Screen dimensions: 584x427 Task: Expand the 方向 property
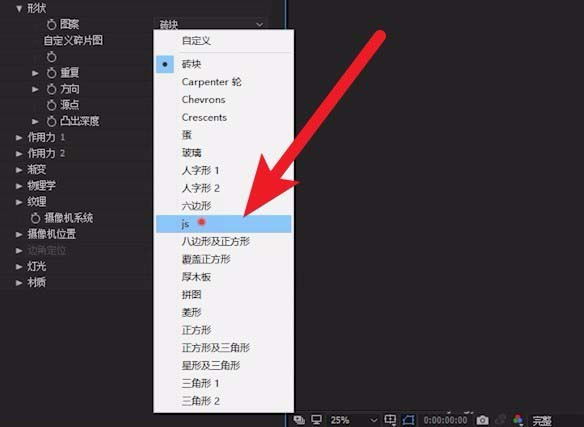pos(35,89)
